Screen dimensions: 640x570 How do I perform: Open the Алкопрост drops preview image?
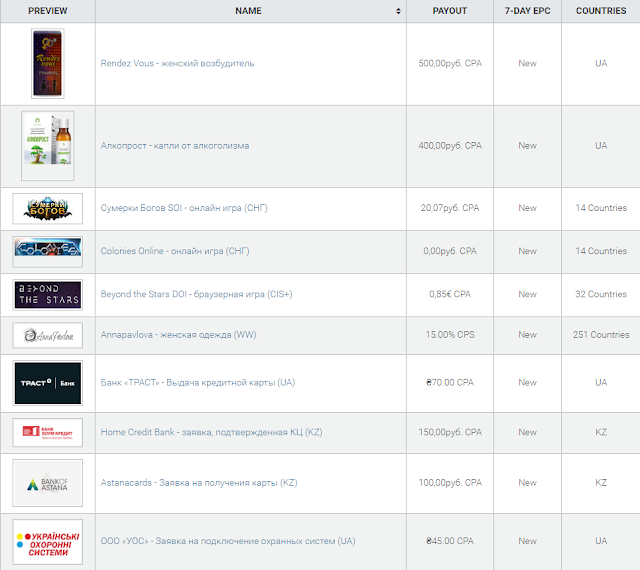click(48, 146)
